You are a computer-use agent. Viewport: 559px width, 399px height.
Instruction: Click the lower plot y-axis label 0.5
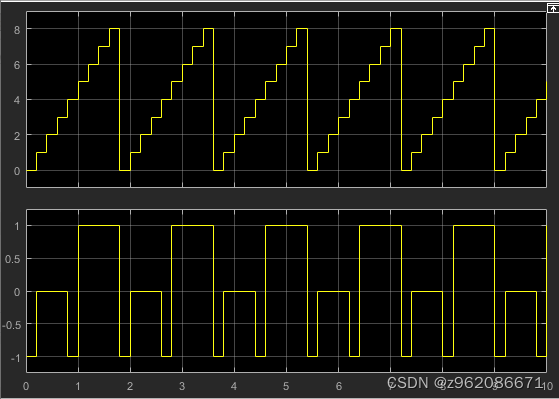tap(12, 259)
